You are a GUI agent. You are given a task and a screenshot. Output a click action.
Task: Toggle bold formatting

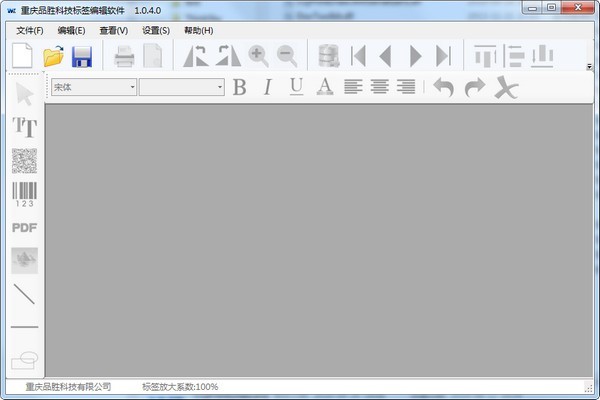(x=239, y=87)
